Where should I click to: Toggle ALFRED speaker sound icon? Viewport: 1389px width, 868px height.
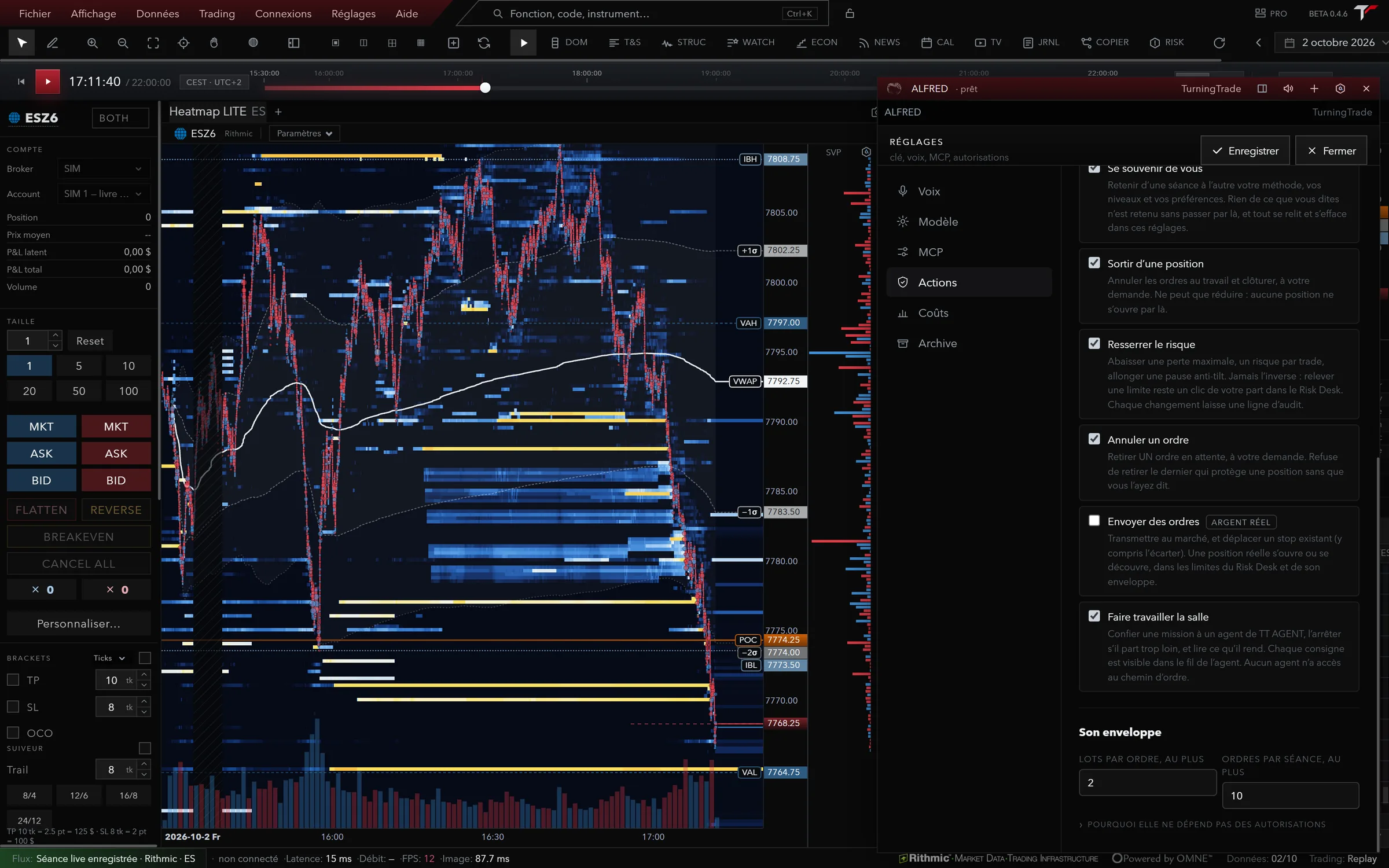click(1288, 89)
